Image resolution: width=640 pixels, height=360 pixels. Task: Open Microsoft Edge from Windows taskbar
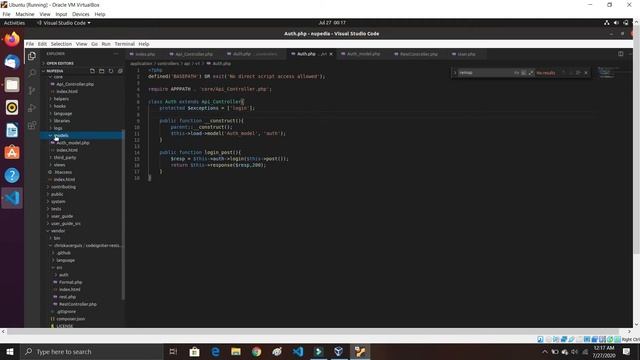click(x=215, y=351)
